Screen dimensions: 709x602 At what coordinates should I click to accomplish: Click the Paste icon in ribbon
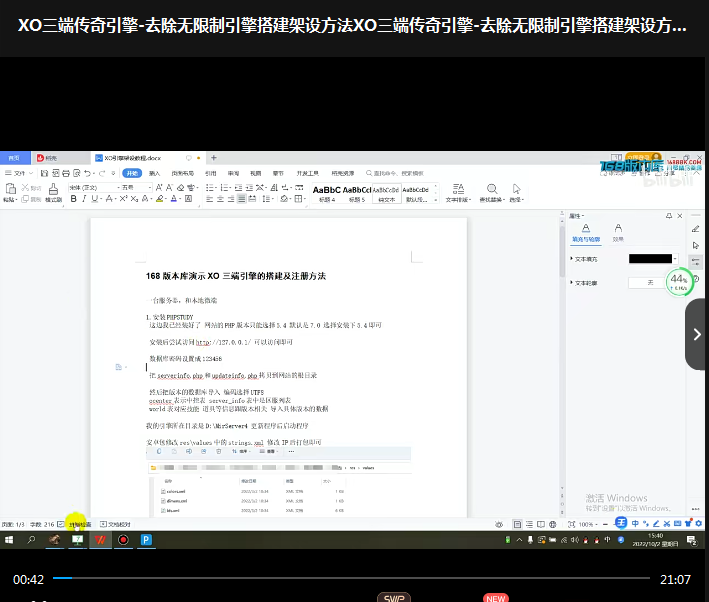click(10, 189)
